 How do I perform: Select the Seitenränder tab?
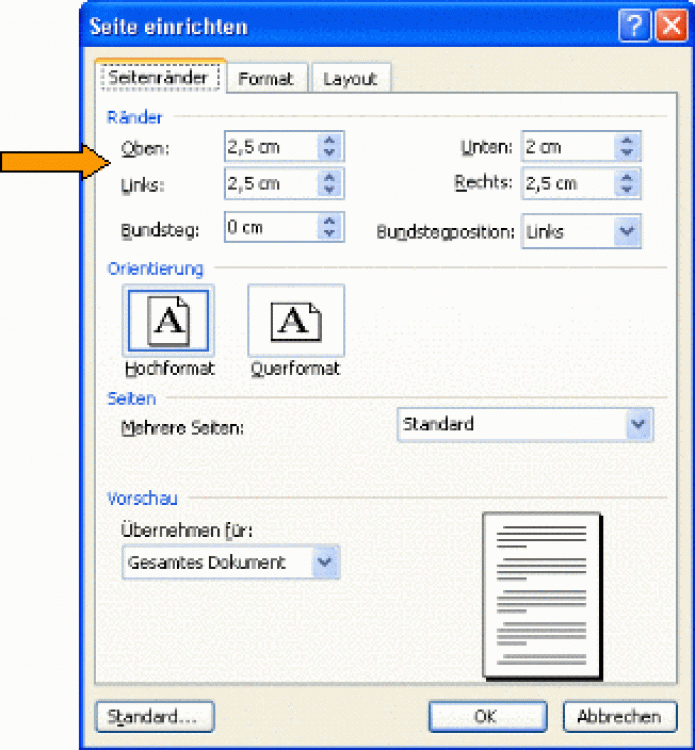click(158, 78)
